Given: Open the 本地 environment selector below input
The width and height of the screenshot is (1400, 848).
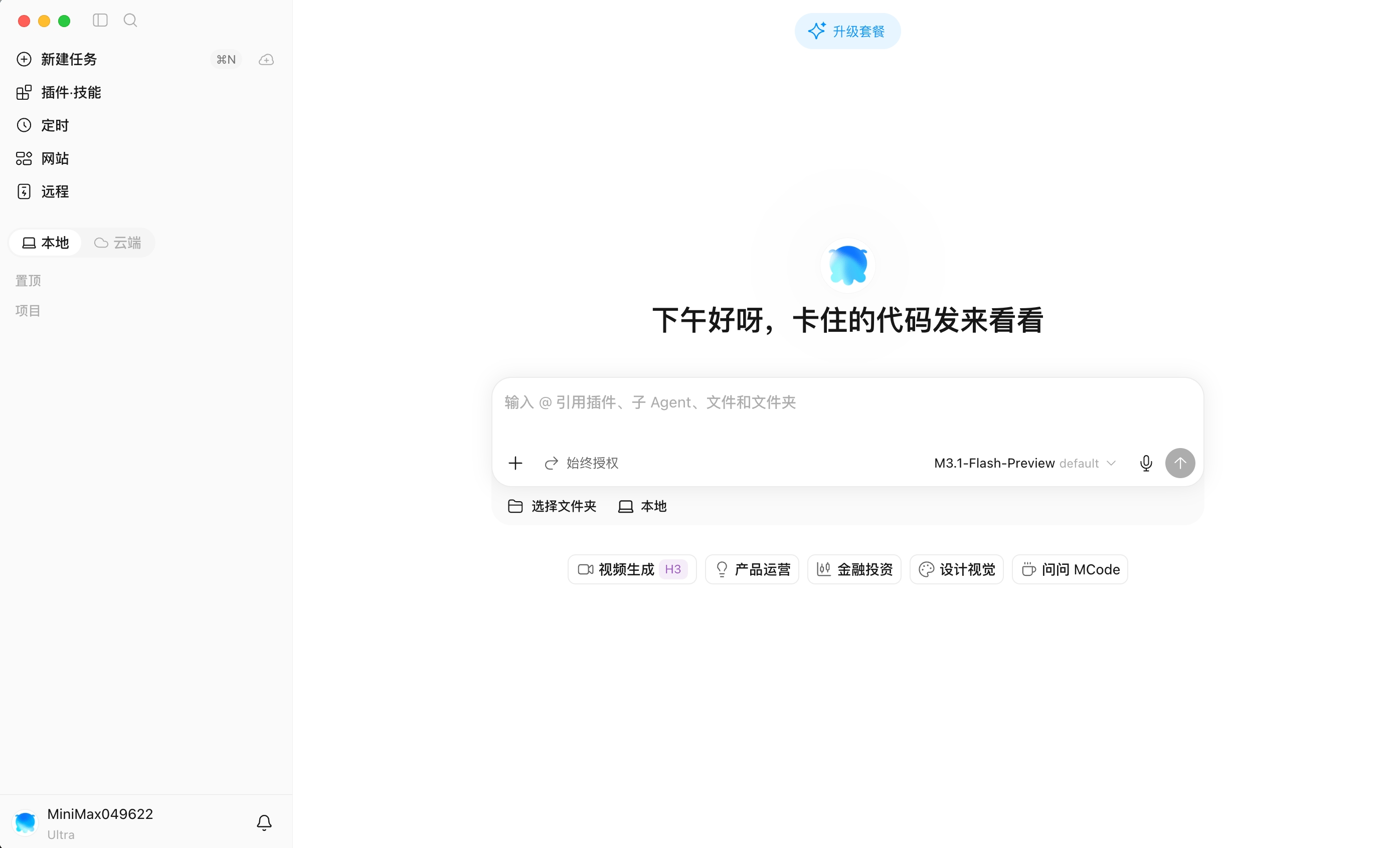Looking at the screenshot, I should (642, 507).
